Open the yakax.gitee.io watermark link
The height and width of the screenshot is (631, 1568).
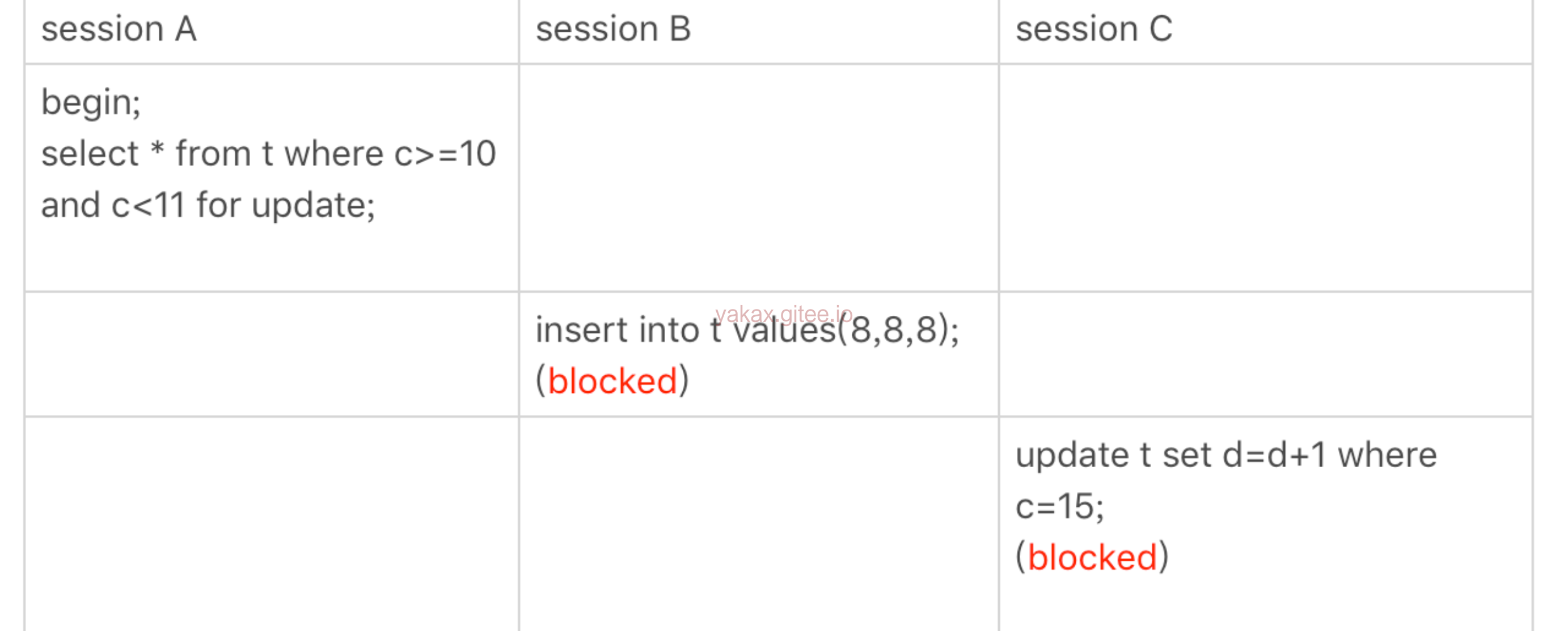point(783,314)
